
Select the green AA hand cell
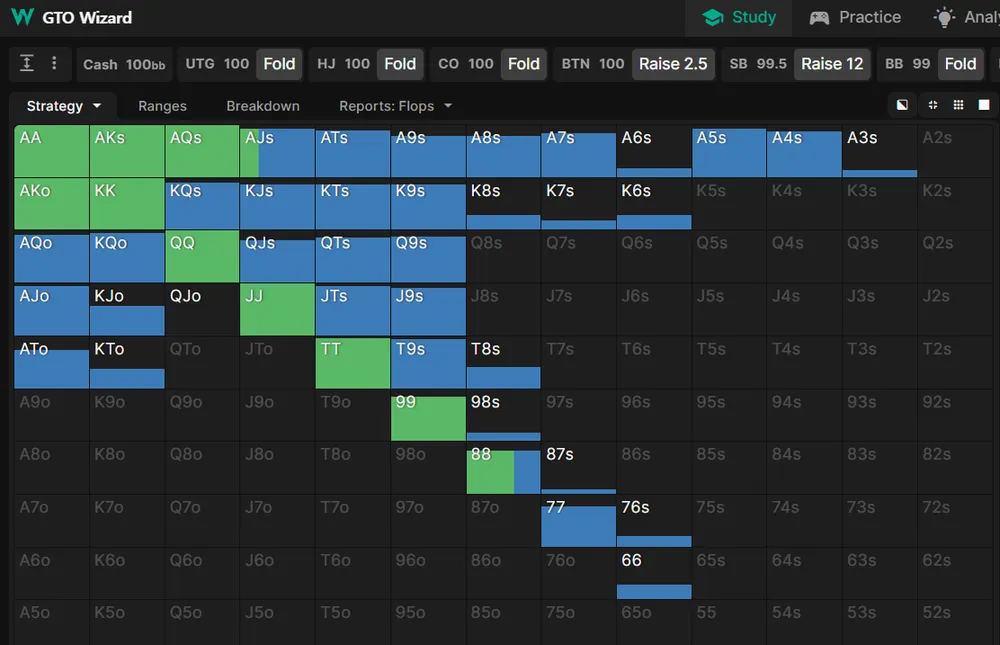click(x=52, y=151)
